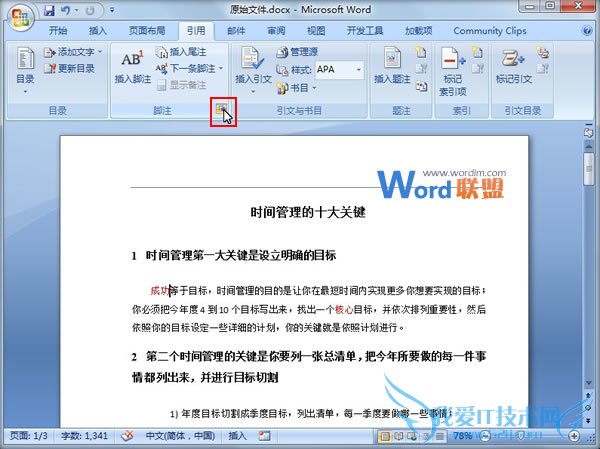Switch to Web Layout view

pos(412,436)
